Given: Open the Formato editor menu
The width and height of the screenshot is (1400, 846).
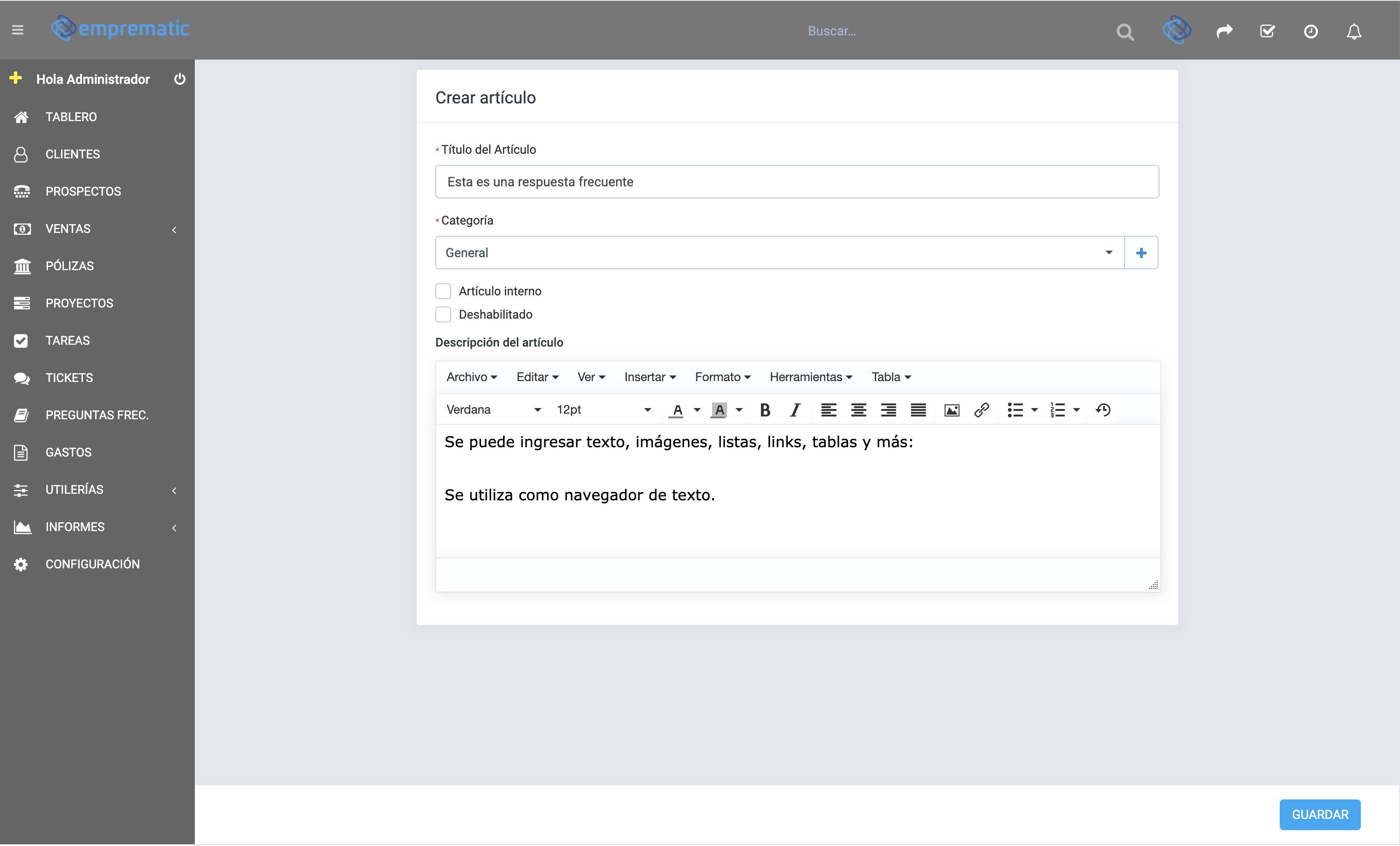Looking at the screenshot, I should point(723,377).
